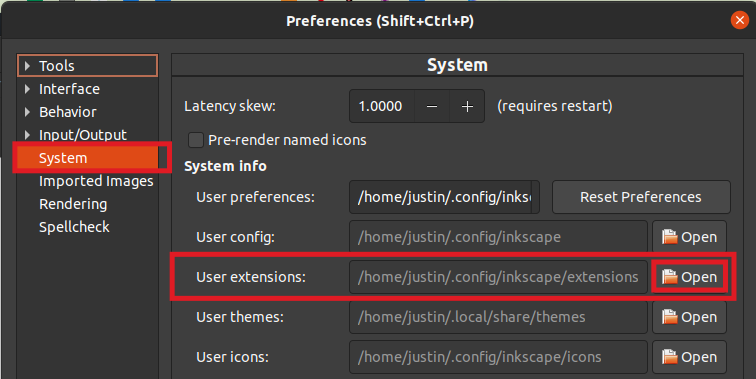756x379 pixels.
Task: Expand the Input/Output tree section
Action: [x=27, y=135]
